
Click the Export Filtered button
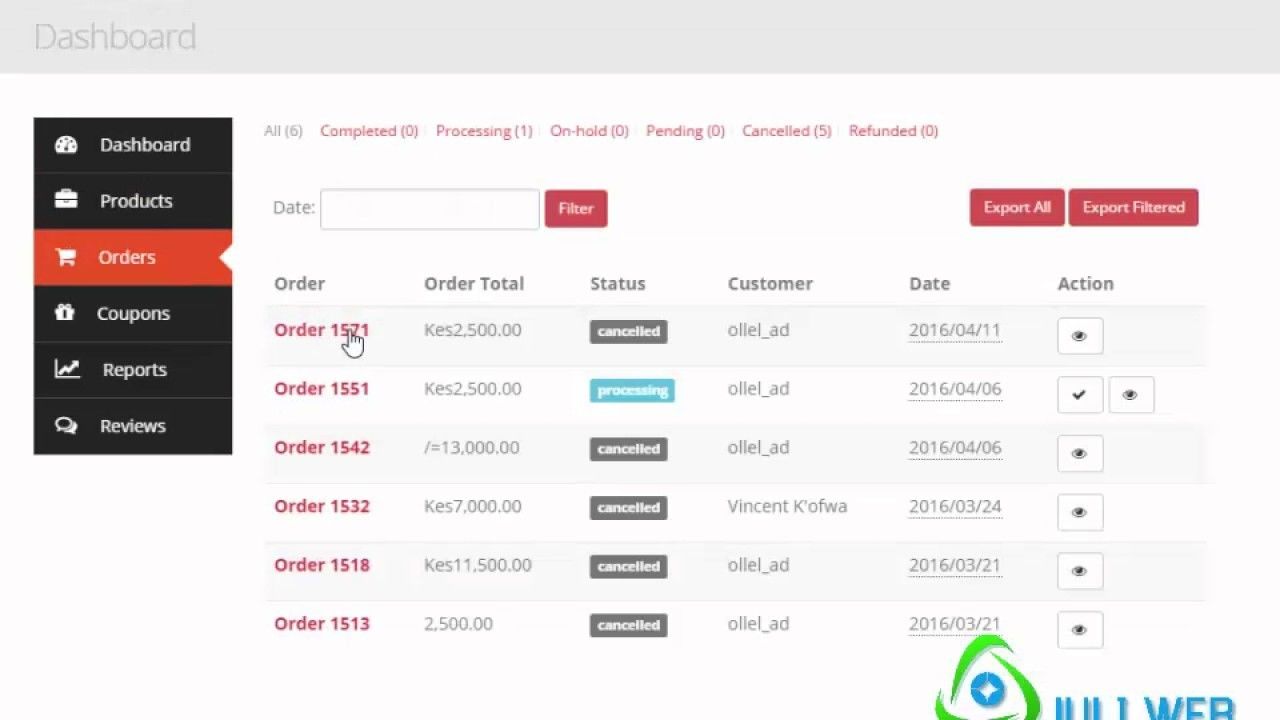[1133, 208]
